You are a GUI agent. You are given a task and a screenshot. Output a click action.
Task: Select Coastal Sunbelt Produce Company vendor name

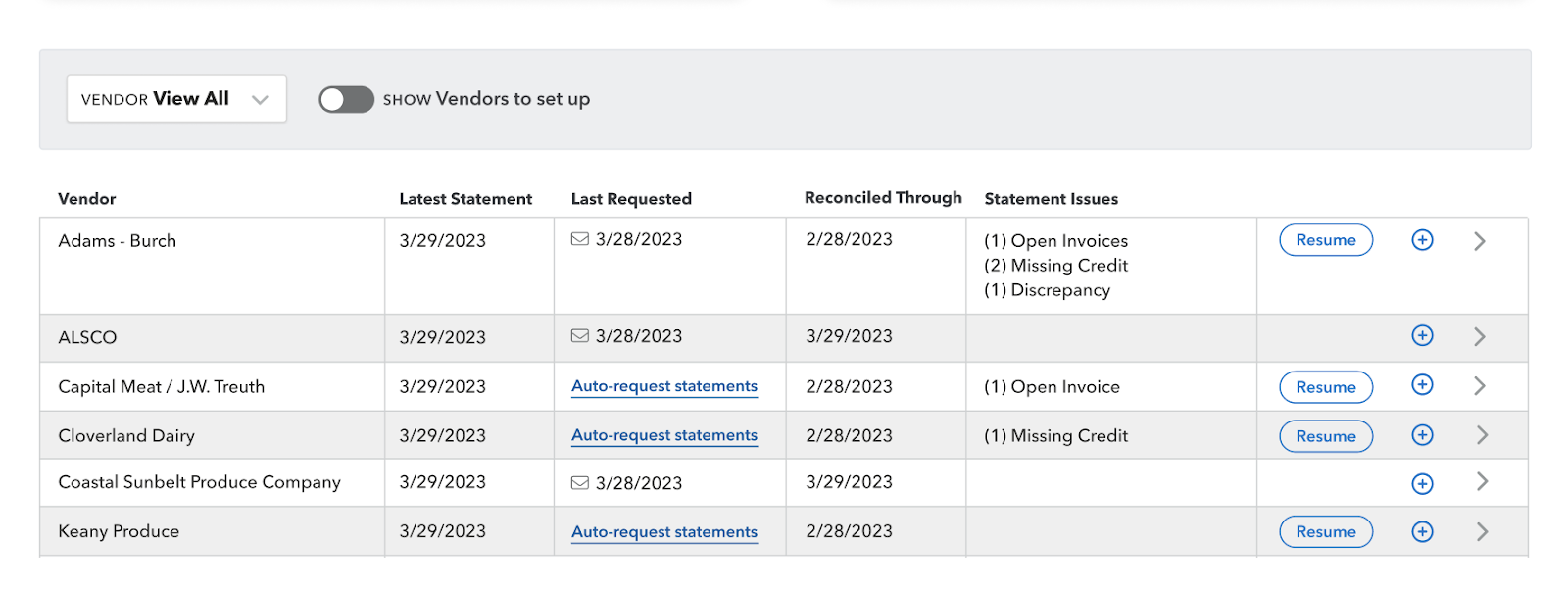coord(200,482)
